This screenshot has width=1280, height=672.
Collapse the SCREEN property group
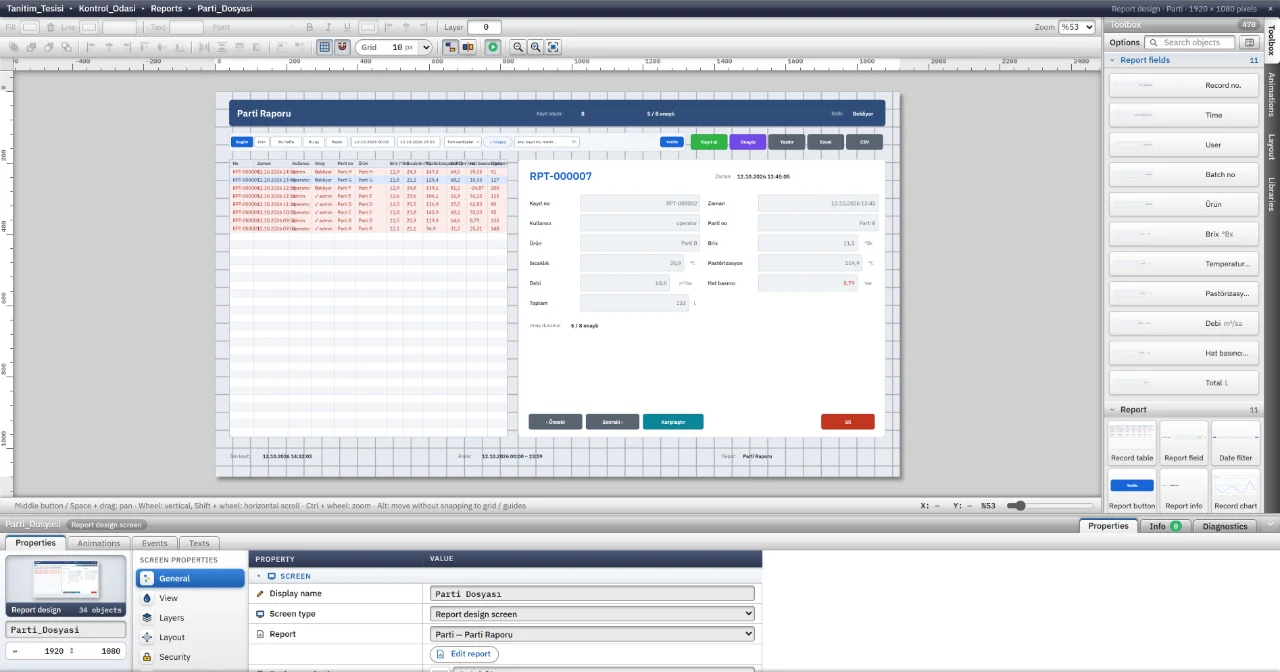click(x=259, y=576)
